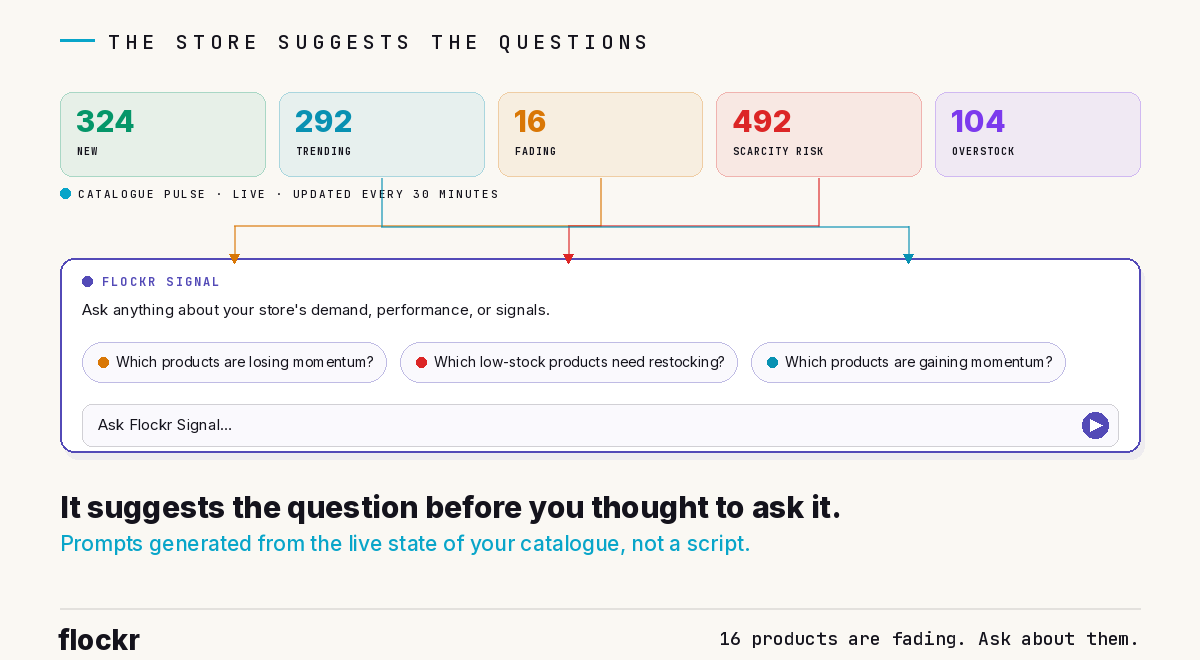The image size is (1200, 660).
Task: Click the flockr logo in footer
Action: (99, 639)
